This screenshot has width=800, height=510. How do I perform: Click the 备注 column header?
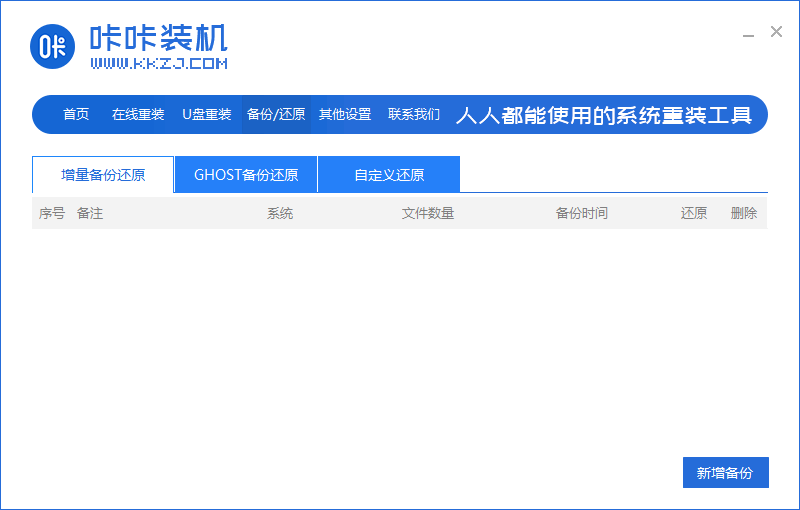click(x=90, y=213)
